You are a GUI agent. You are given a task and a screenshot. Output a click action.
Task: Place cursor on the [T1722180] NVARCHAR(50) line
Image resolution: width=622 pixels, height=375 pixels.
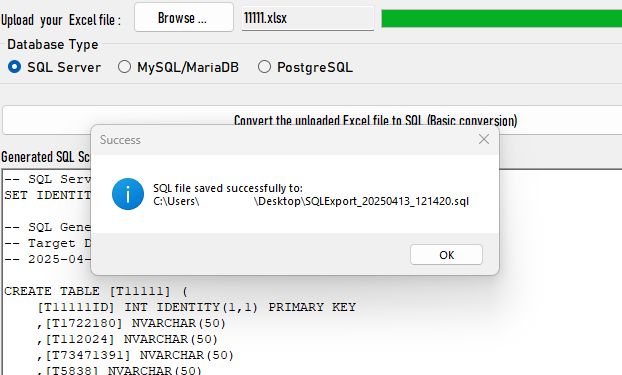[131, 323]
